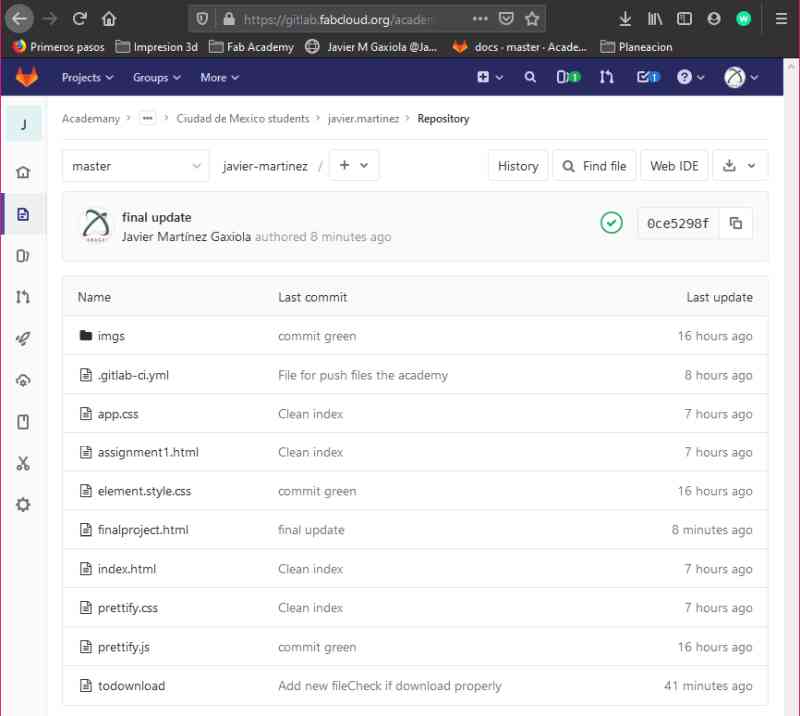Open commit hash 0ce5298f
Viewport: 800px width, 716px height.
pos(678,223)
